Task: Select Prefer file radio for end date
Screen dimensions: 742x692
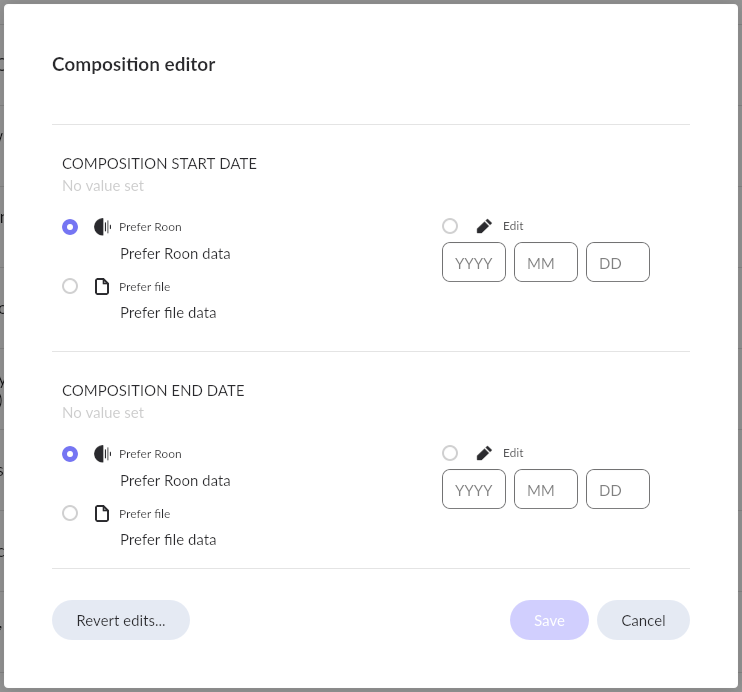Action: coord(70,513)
